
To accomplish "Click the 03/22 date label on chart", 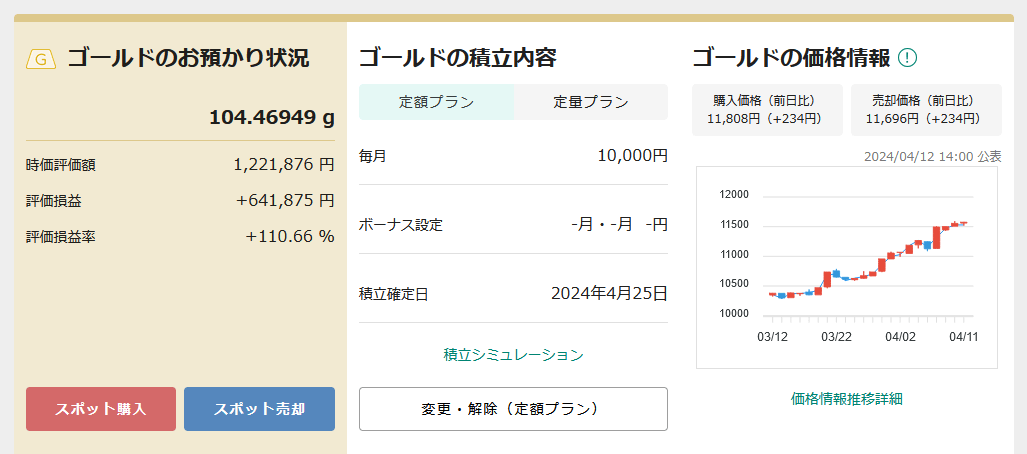I will (x=836, y=337).
